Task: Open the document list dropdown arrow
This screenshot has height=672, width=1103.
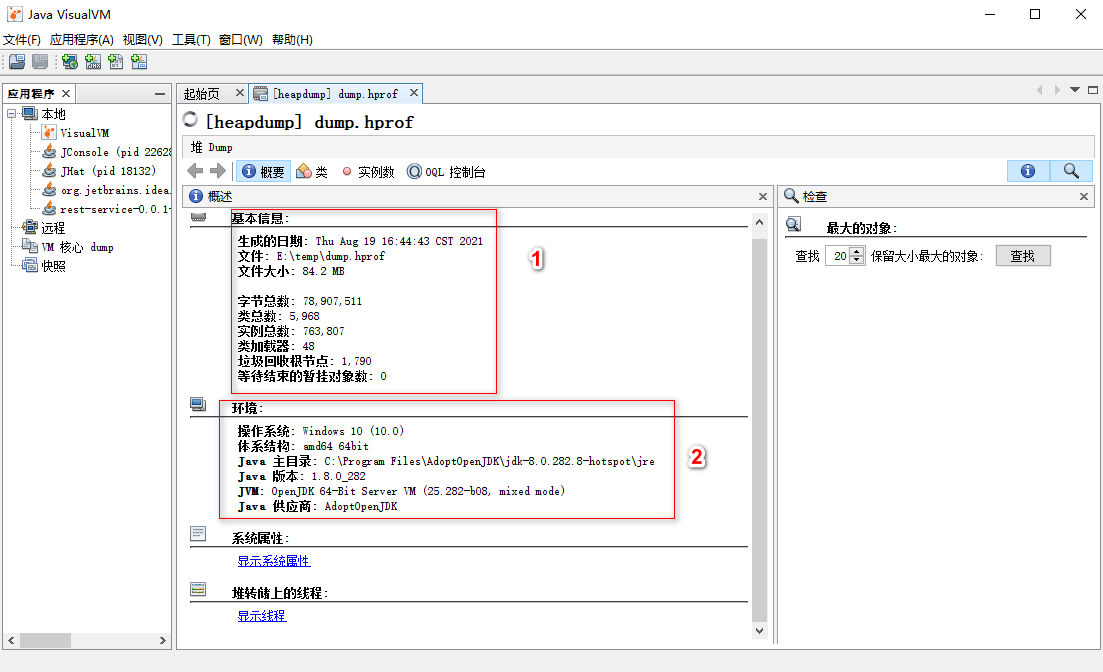Action: click(x=1075, y=89)
